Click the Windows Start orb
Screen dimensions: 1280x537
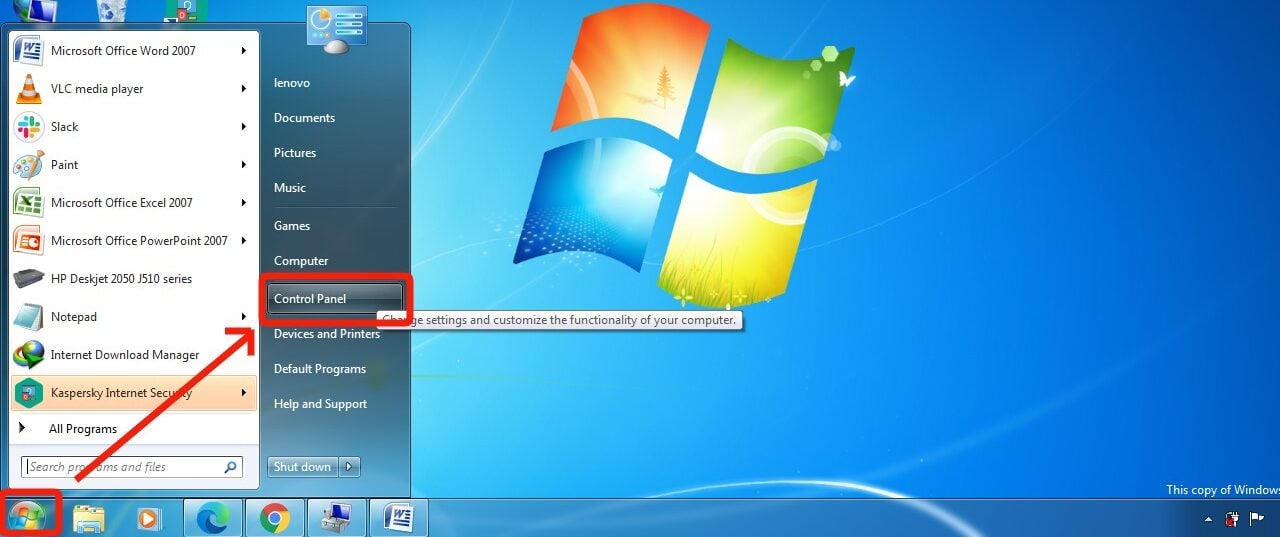(28, 517)
